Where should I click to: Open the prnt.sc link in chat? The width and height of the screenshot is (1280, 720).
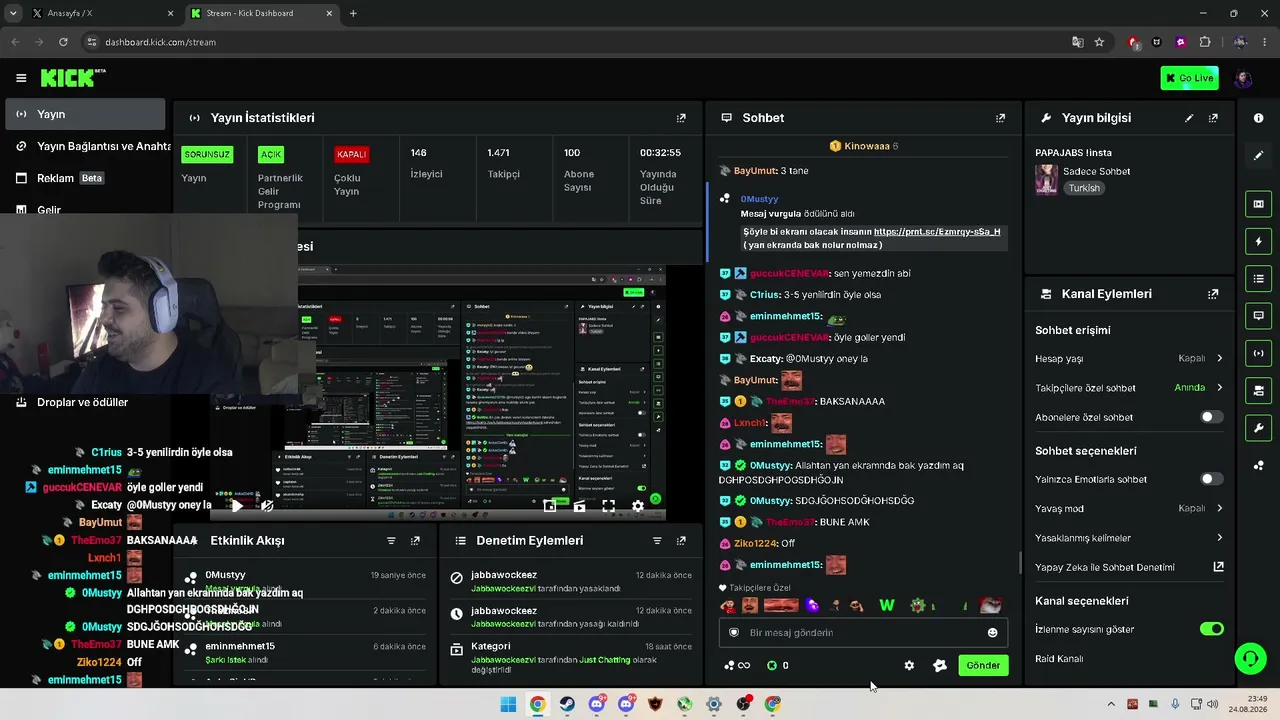click(937, 231)
